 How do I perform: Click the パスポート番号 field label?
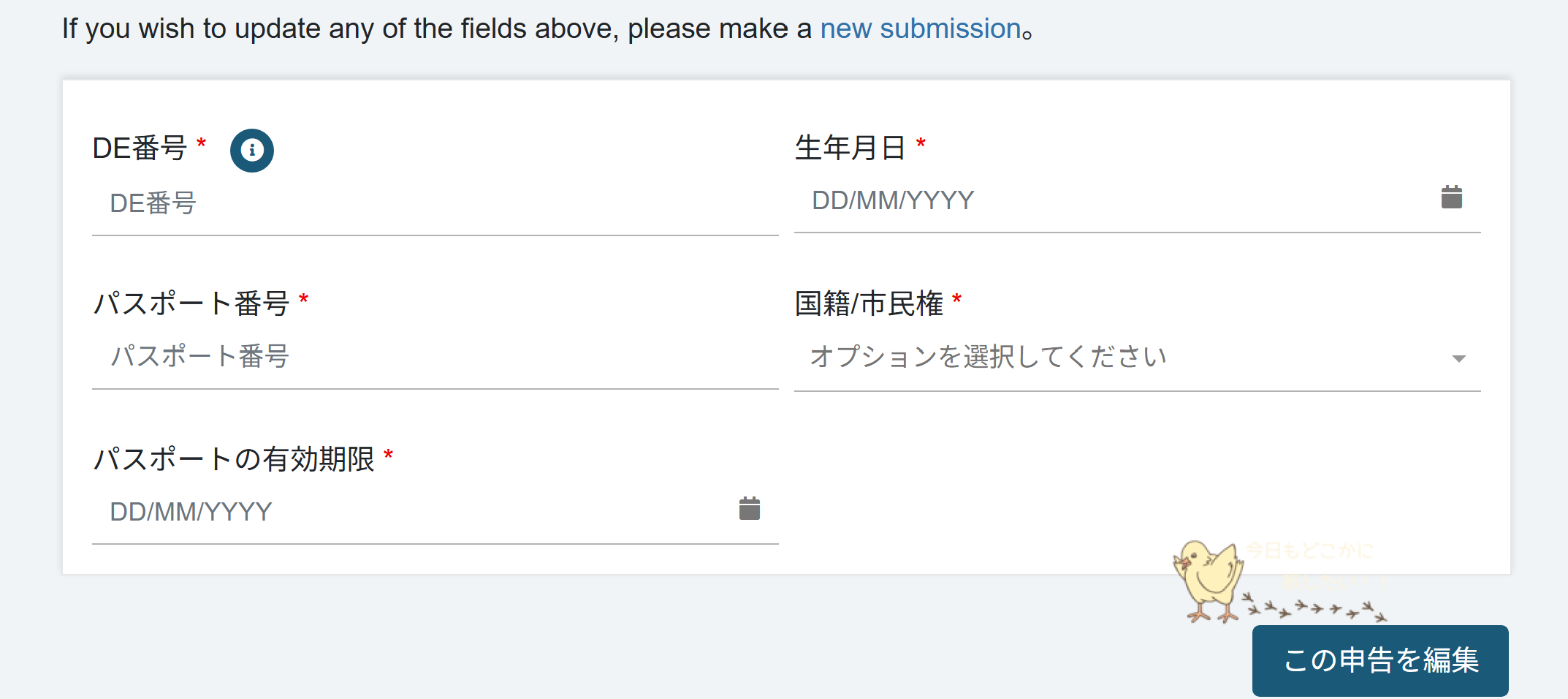(191, 303)
